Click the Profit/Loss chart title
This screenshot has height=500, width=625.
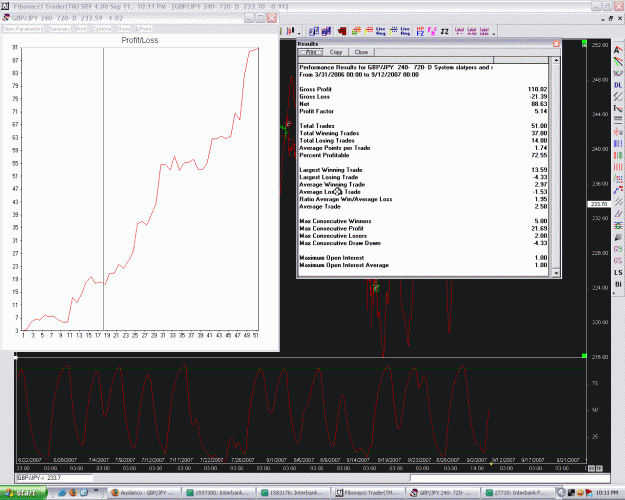(140, 40)
